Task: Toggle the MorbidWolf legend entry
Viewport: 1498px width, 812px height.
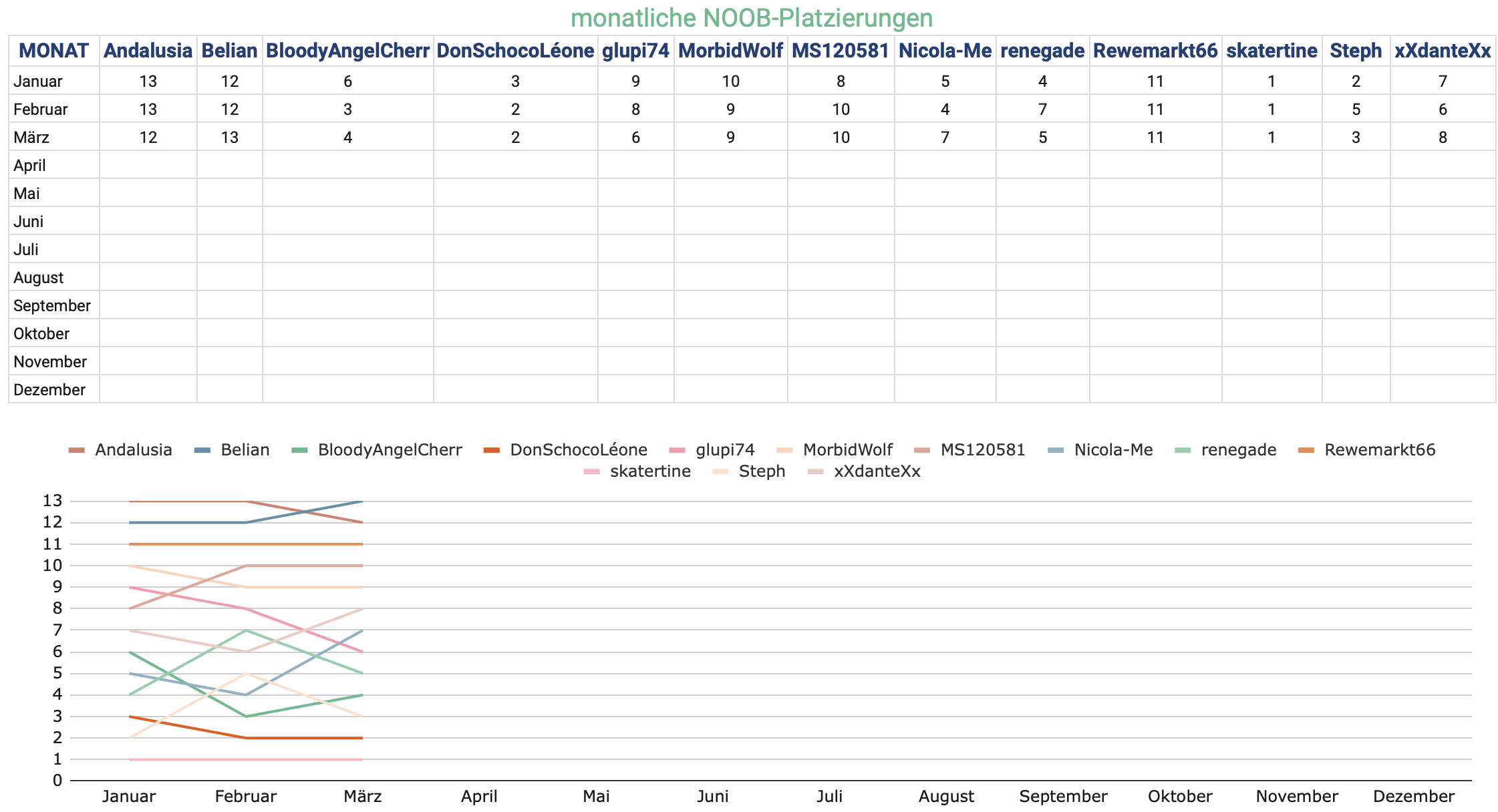Action: tap(835, 450)
